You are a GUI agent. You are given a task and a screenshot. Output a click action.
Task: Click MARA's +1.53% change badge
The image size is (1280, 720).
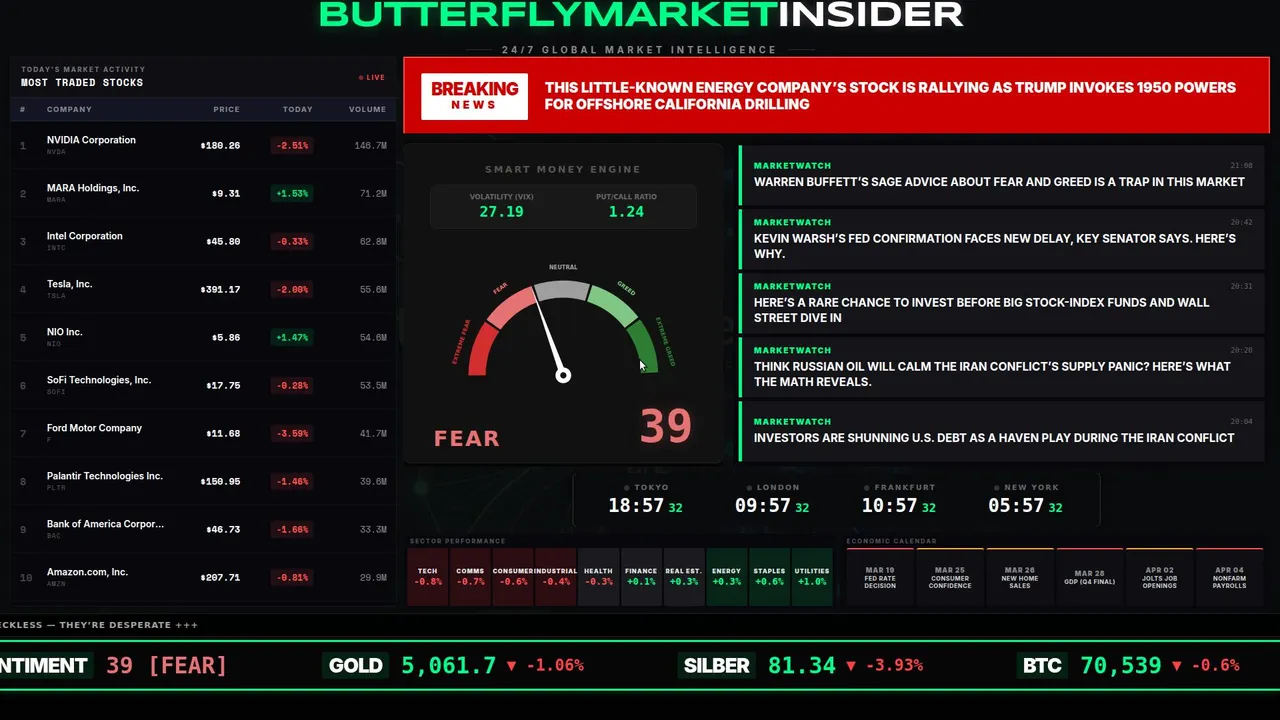pyautogui.click(x=292, y=193)
